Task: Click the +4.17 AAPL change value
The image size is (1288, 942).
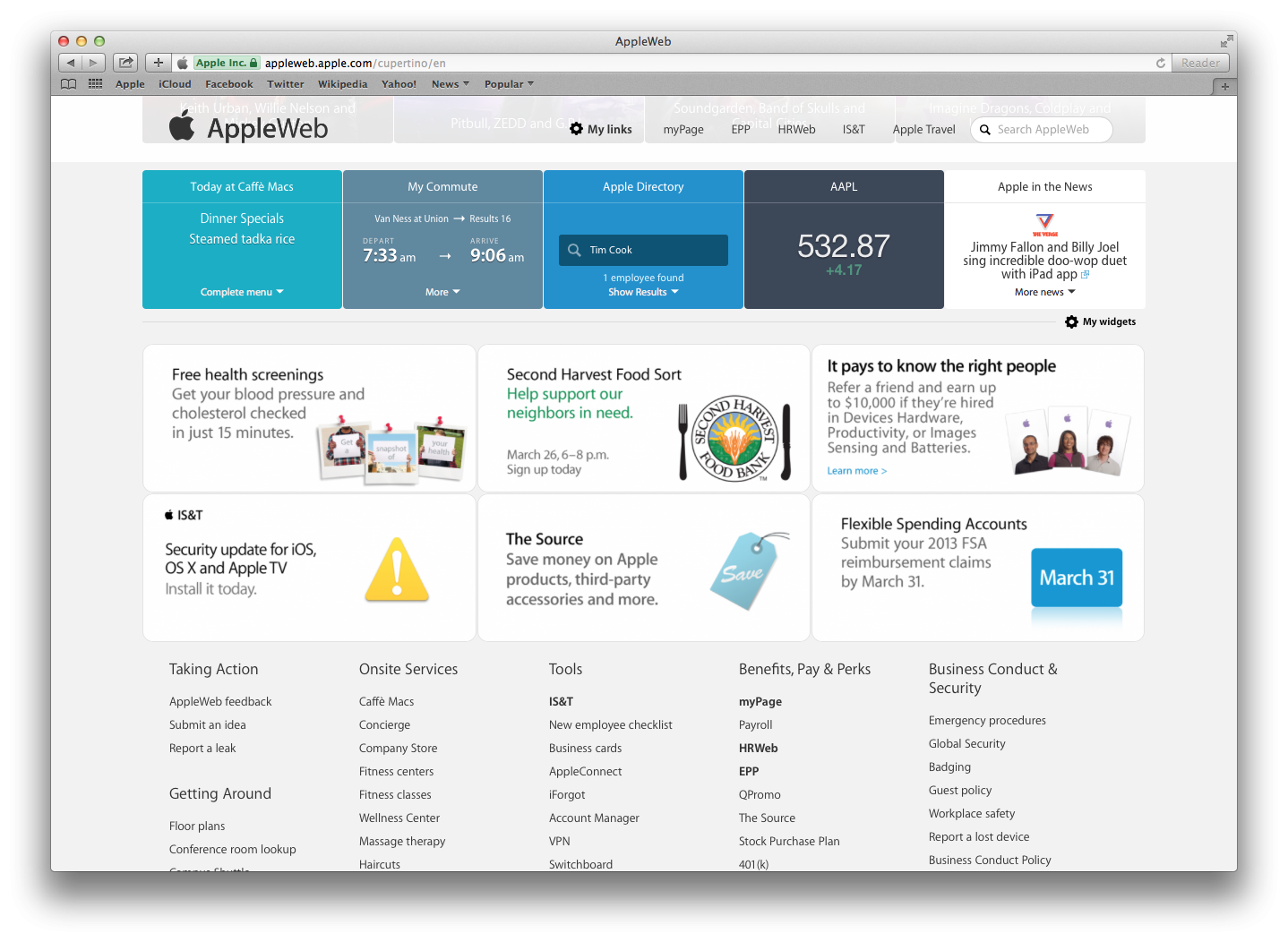Action: (844, 270)
